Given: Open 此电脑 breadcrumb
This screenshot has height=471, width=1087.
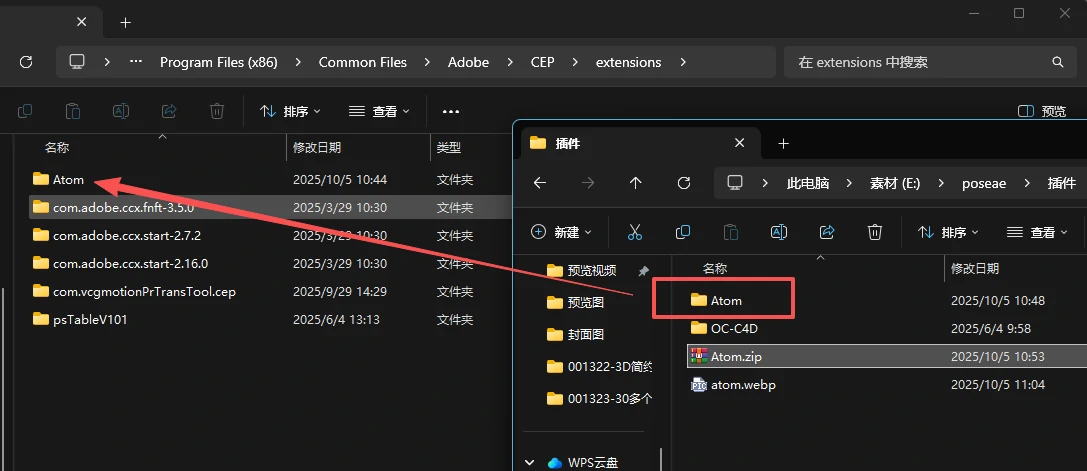Looking at the screenshot, I should pyautogui.click(x=808, y=183).
